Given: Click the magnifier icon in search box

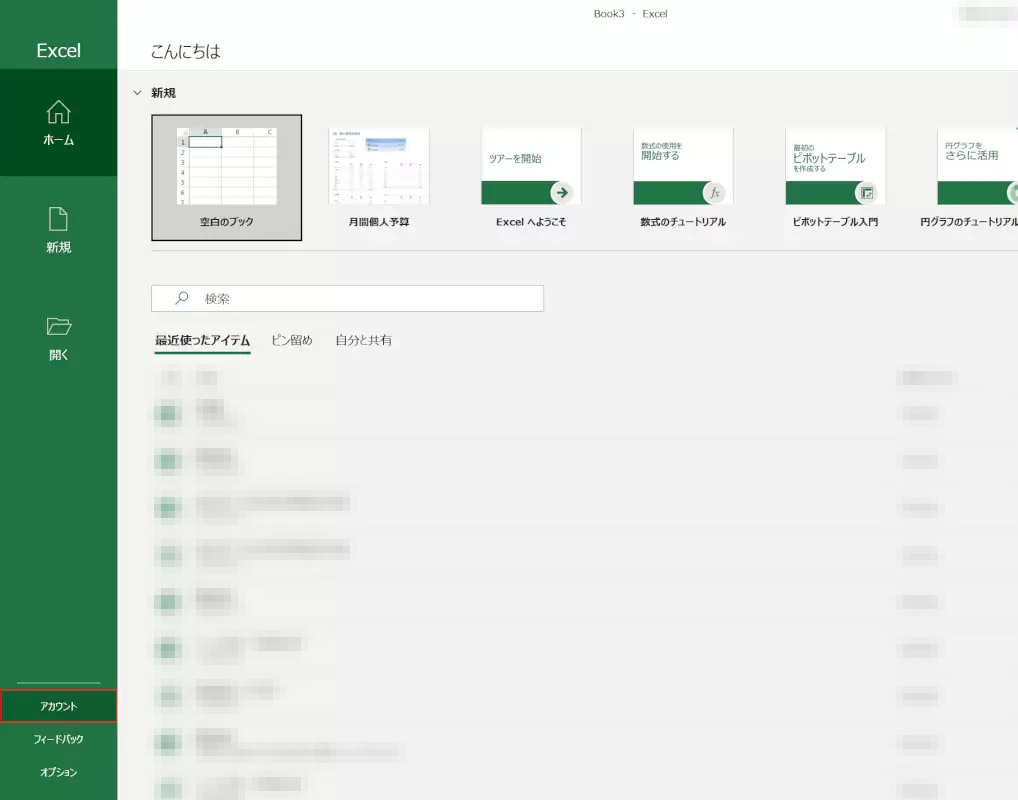Looking at the screenshot, I should click(182, 298).
